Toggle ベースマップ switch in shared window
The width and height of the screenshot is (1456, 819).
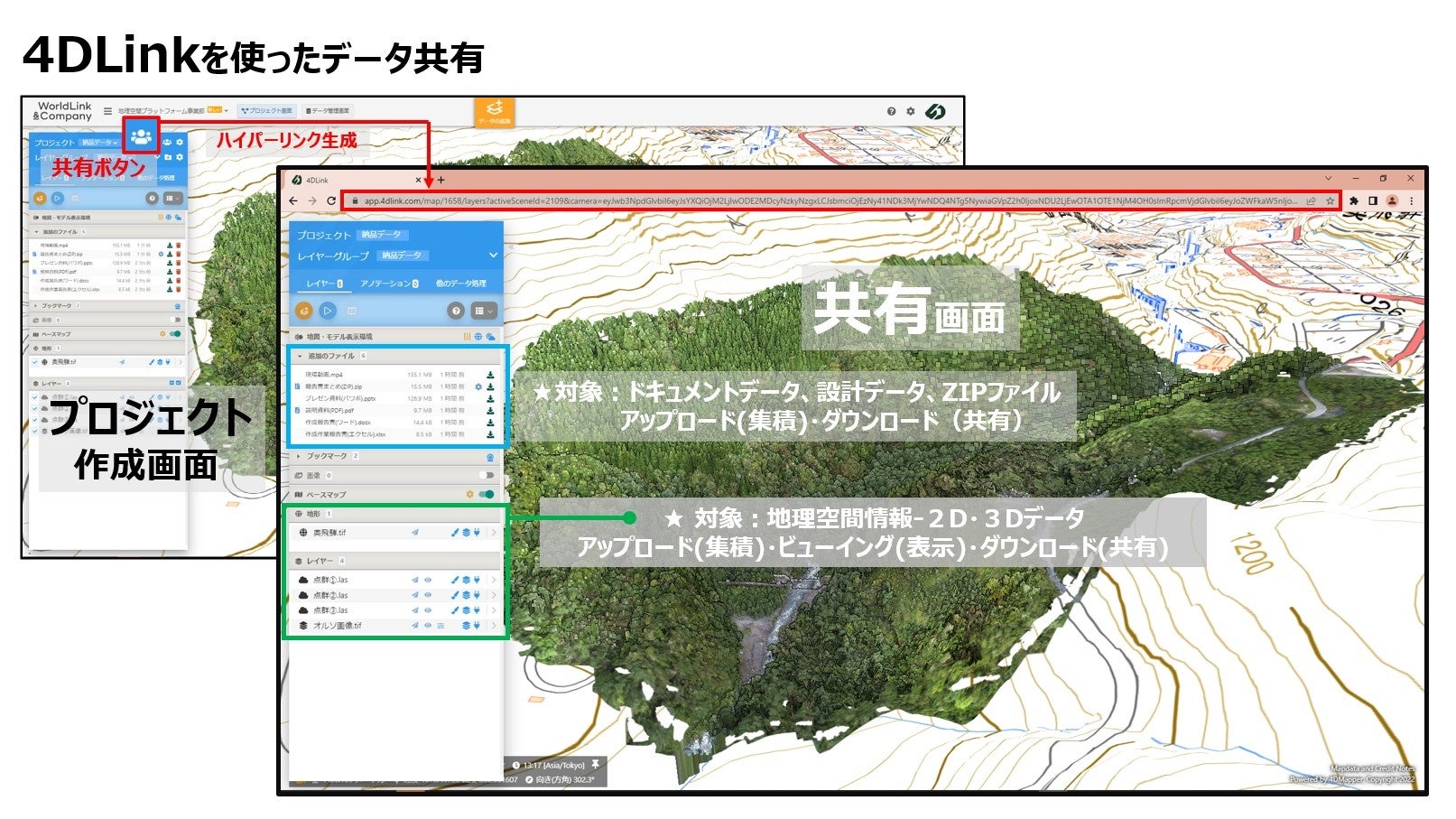coord(487,495)
